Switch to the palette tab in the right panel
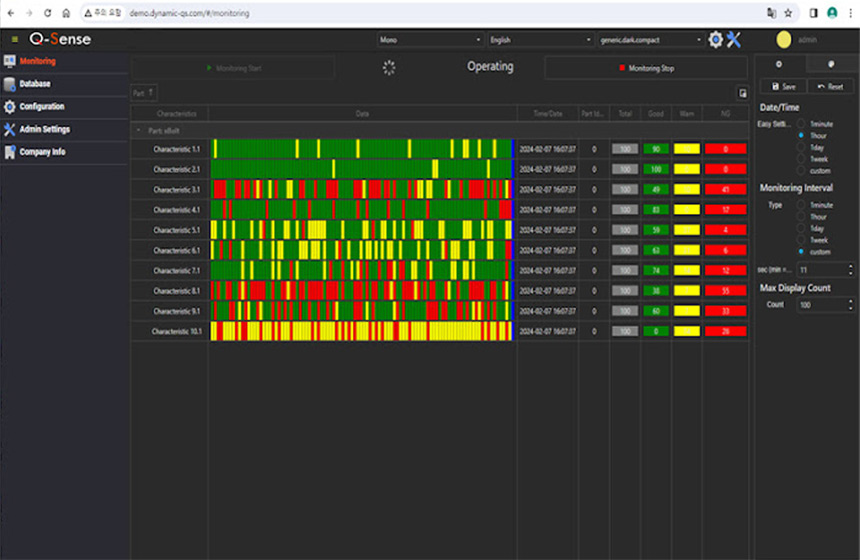Image resolution: width=860 pixels, height=560 pixels. pos(830,64)
